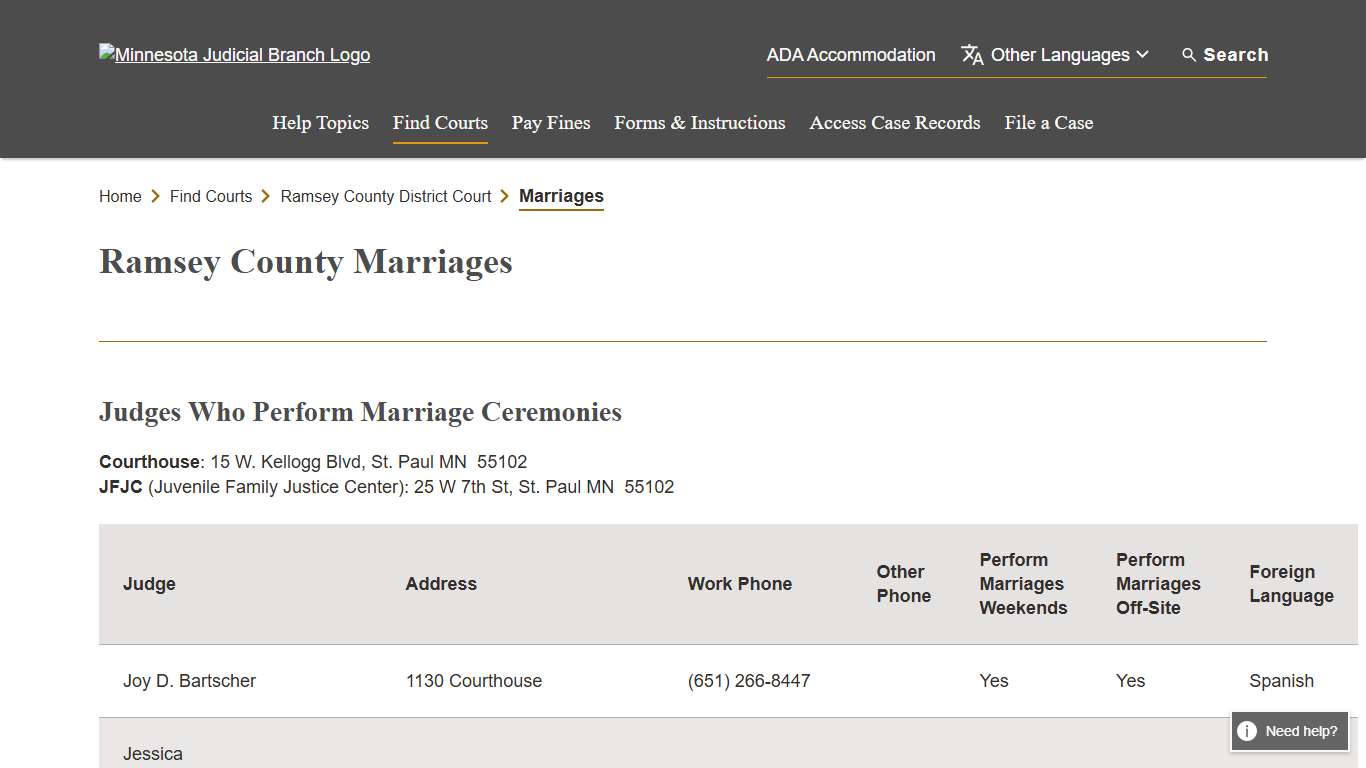1366x768 pixels.
Task: Navigate to Forms & Instructions
Action: 699,122
